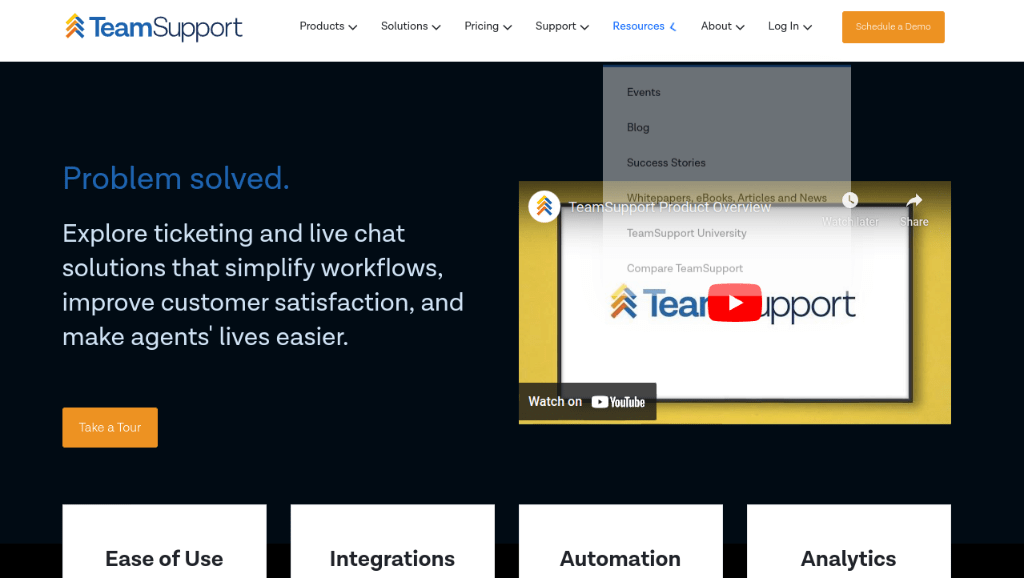Image resolution: width=1024 pixels, height=578 pixels.
Task: Expand the Solutions navigation menu
Action: [411, 26]
